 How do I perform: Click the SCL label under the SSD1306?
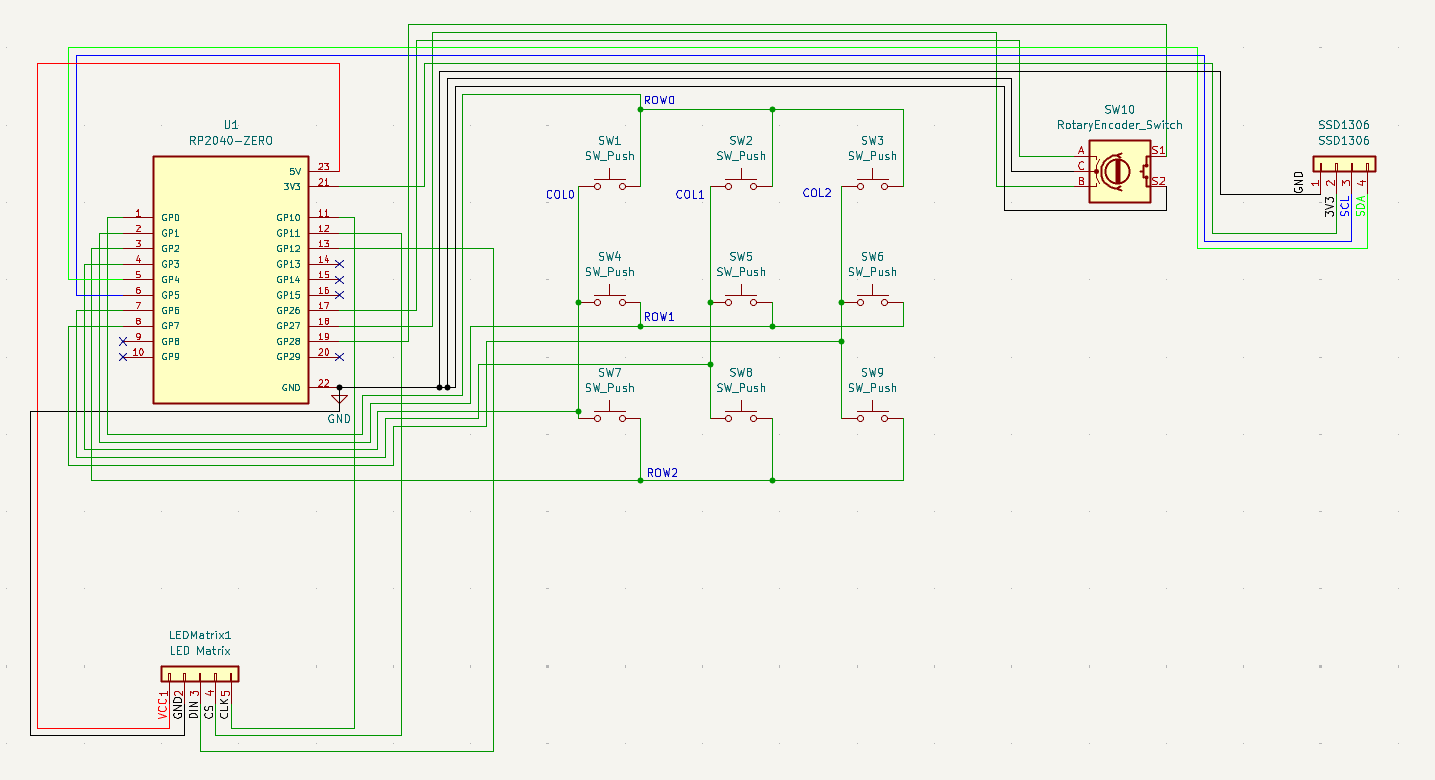click(x=1346, y=207)
